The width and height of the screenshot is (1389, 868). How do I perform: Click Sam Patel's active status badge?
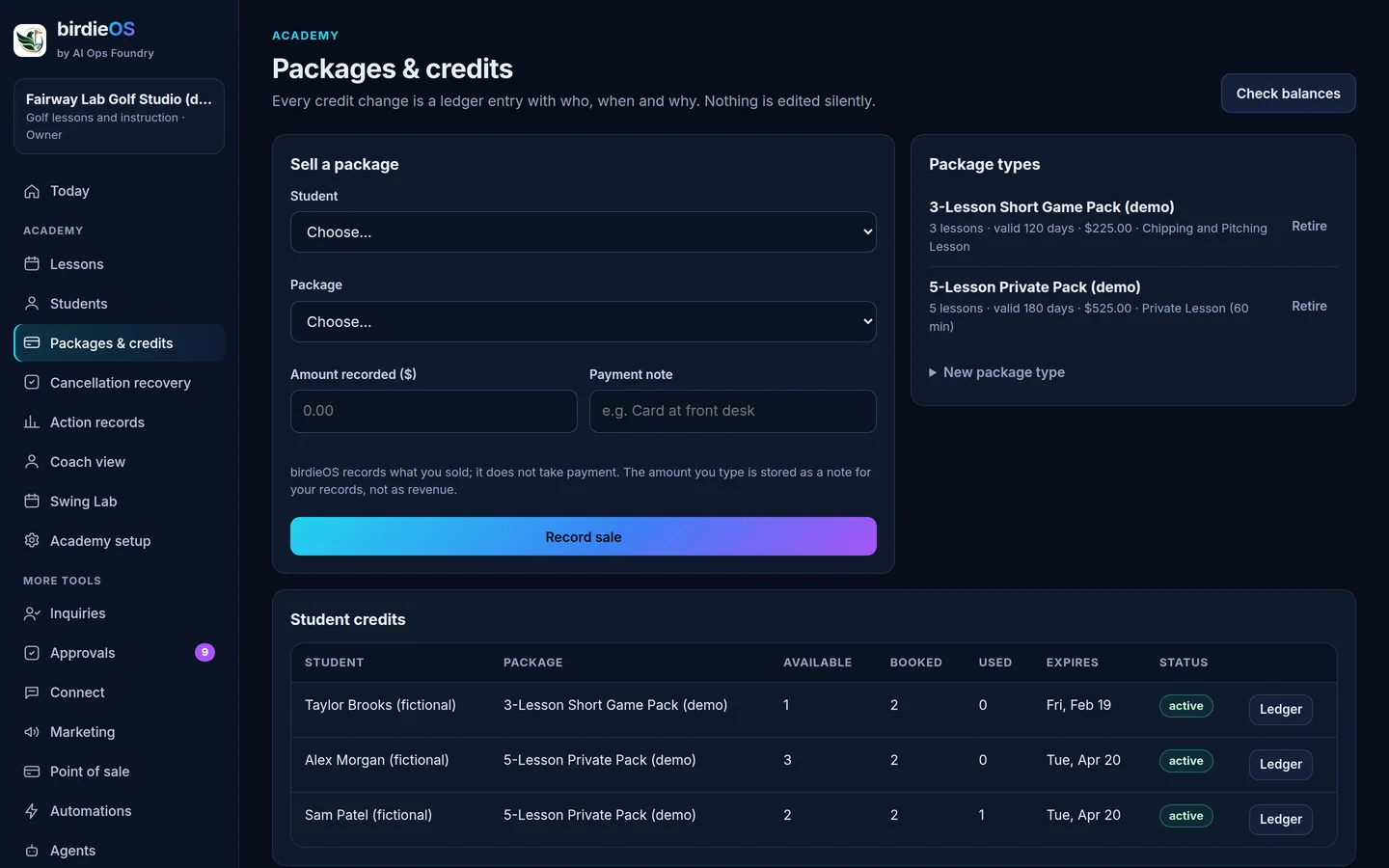[1185, 816]
